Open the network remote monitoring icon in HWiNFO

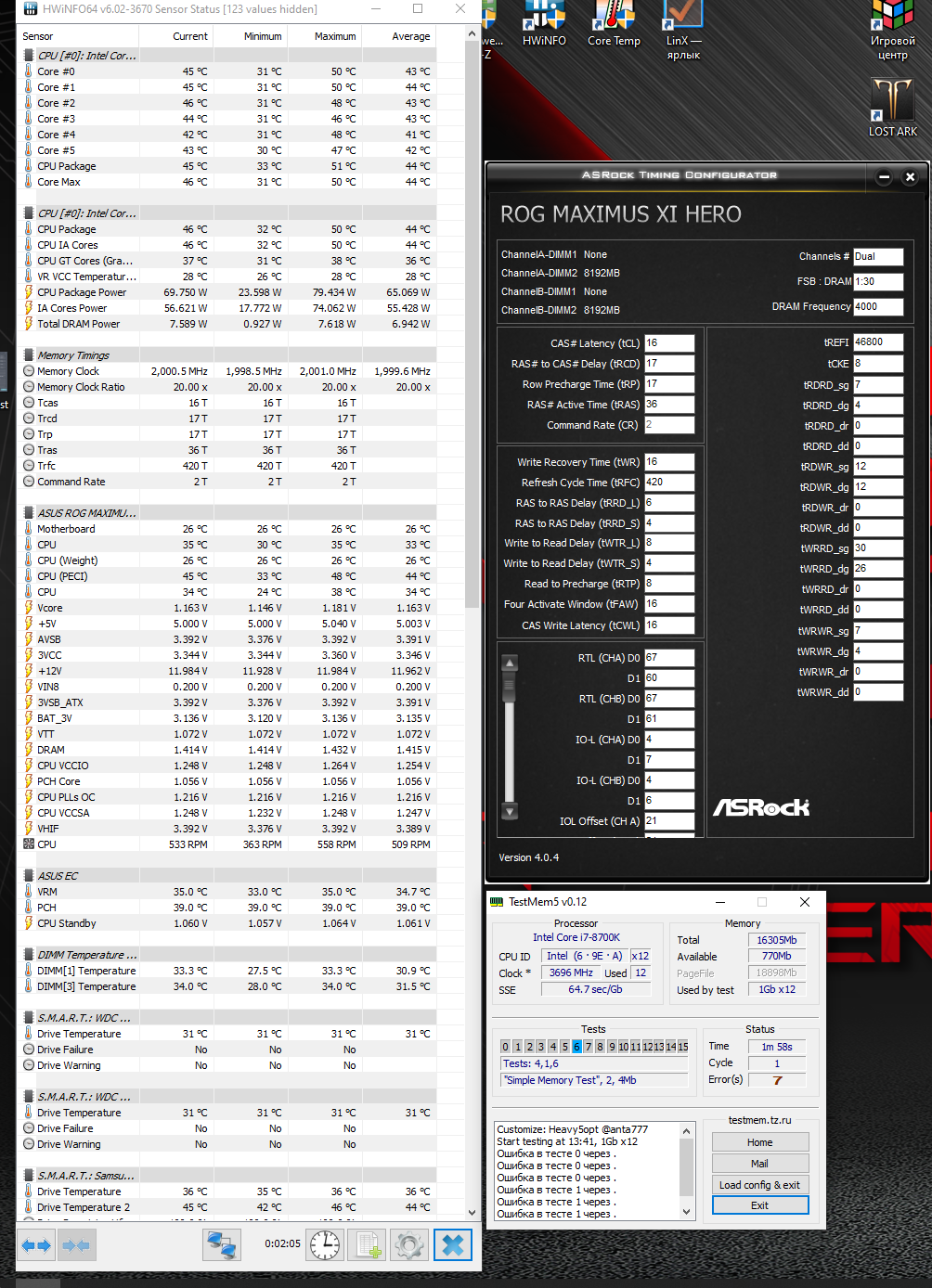pyautogui.click(x=222, y=1245)
